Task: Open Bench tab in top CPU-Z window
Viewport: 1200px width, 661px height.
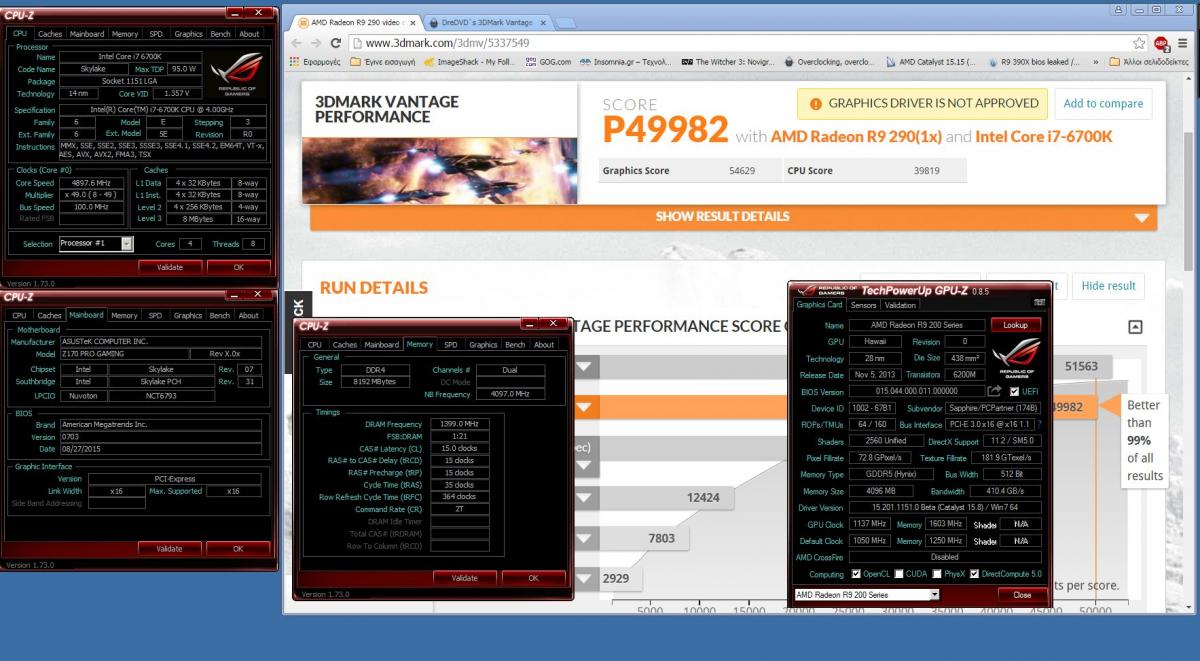Action: 220,33
